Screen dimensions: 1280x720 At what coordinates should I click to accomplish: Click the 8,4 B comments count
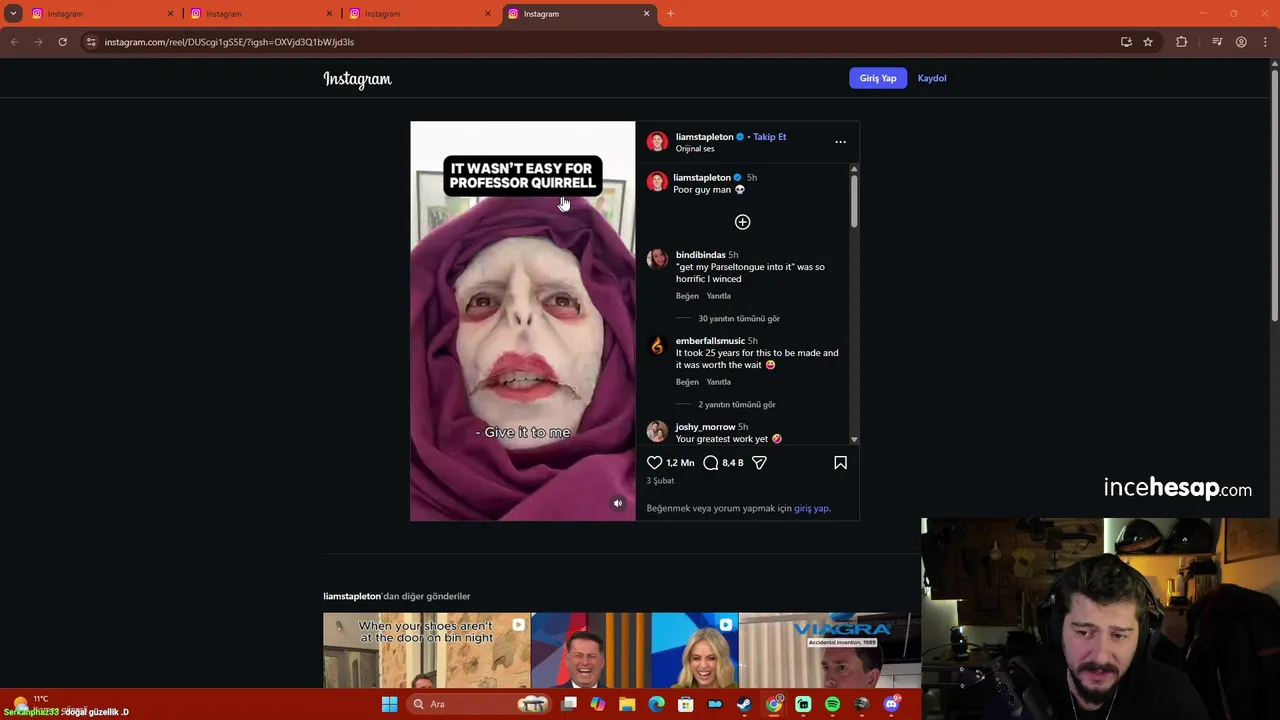click(733, 463)
